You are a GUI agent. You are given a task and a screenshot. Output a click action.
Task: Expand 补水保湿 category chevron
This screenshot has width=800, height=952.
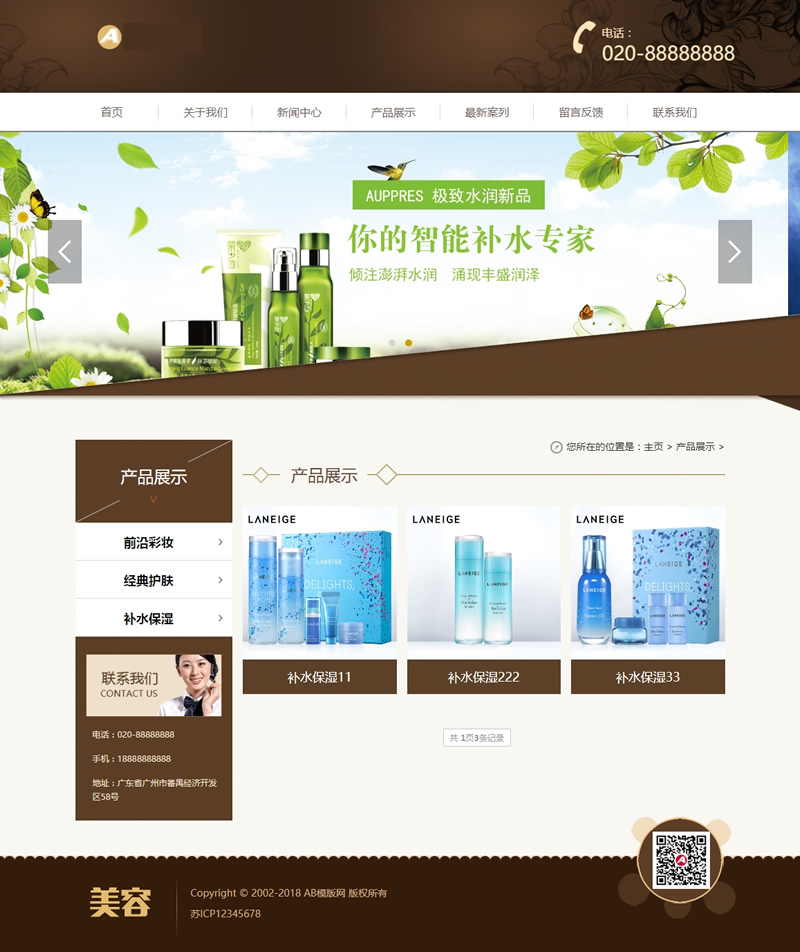pos(220,618)
